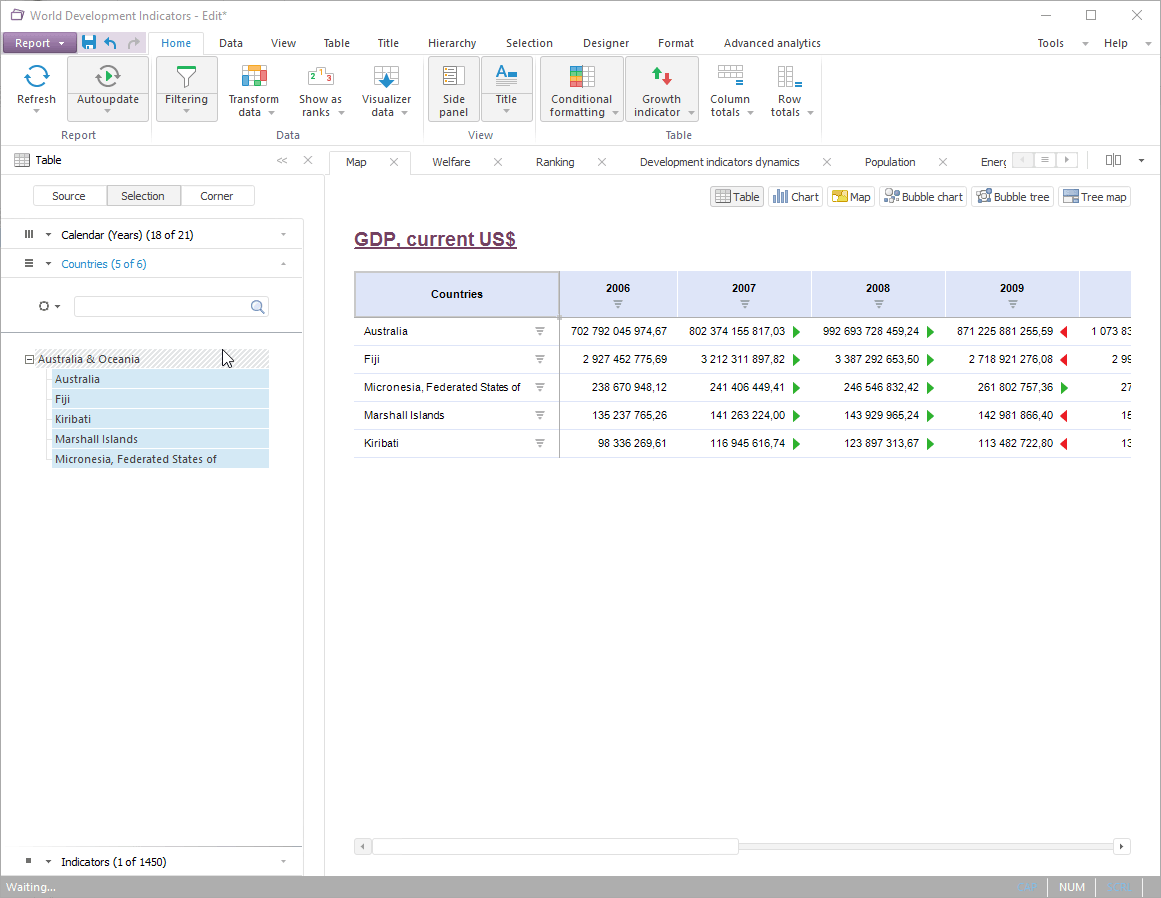Switch to Bubble chart visualization
This screenshot has height=898, width=1161.
923,197
